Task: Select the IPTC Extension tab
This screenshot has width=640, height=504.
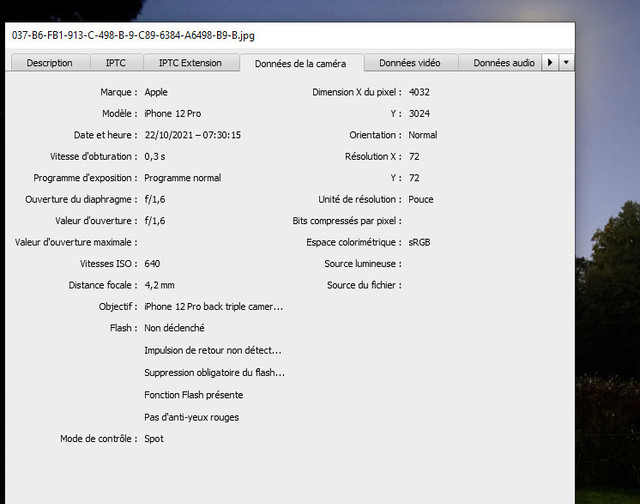Action: point(191,62)
